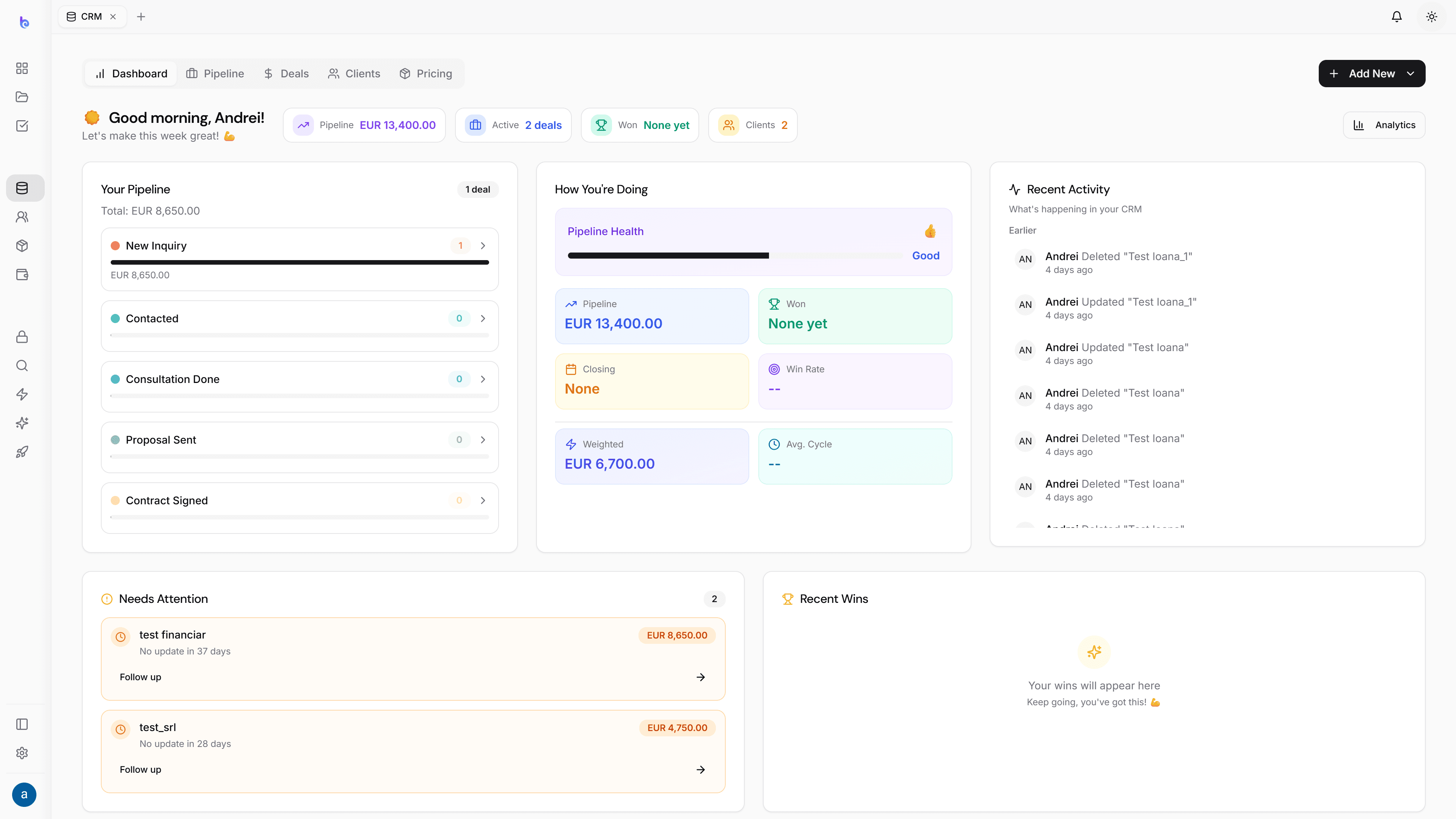Click the Active 2 deals stat chip

tap(513, 125)
